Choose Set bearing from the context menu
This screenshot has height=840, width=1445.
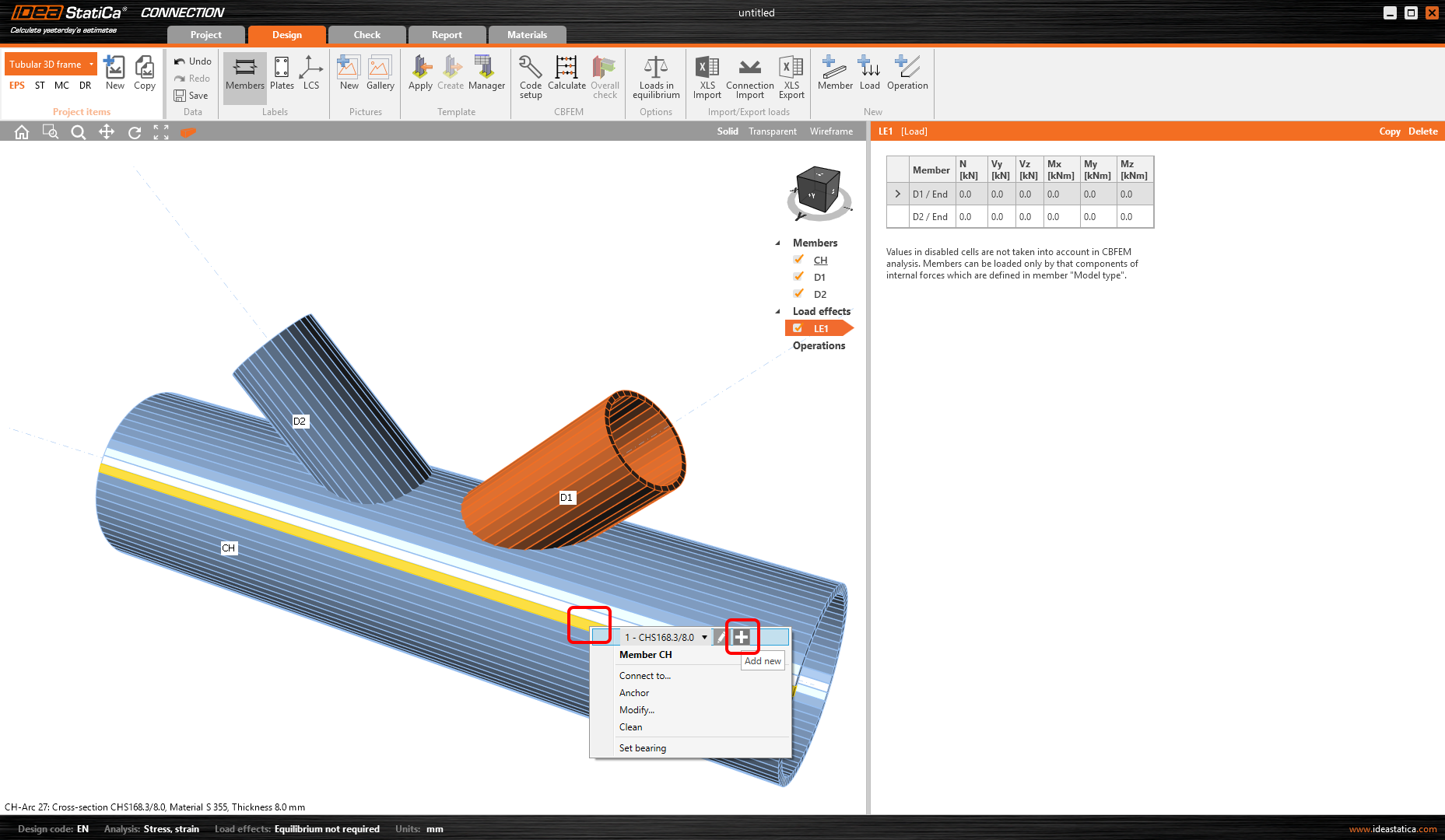coord(642,747)
